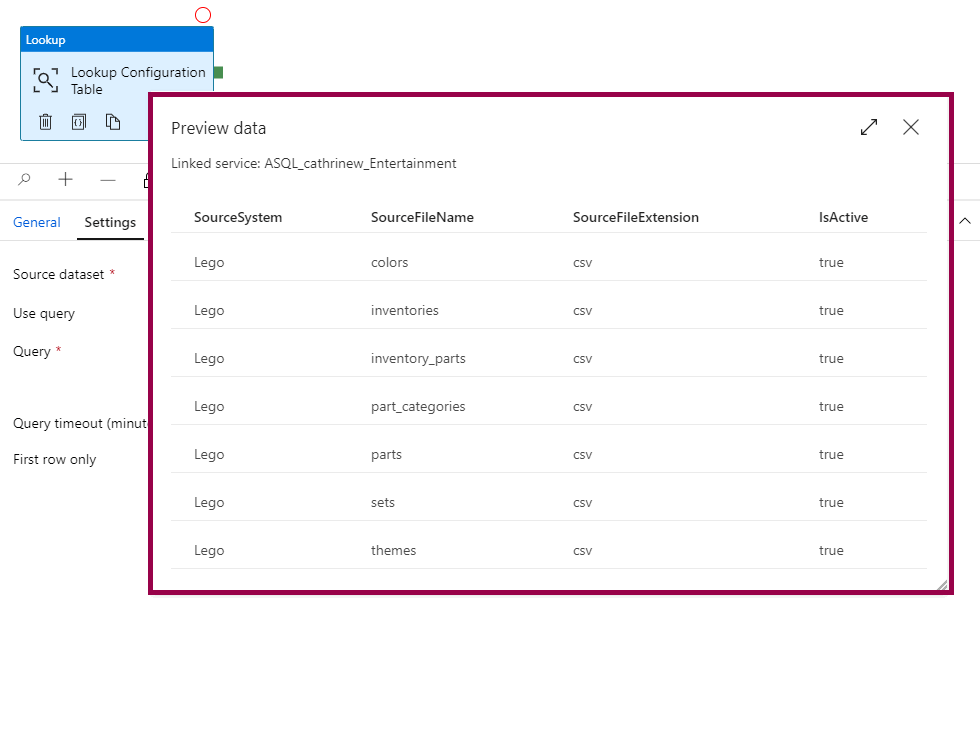This screenshot has width=980, height=750.
Task: Close the Preview data dialog
Action: pyautogui.click(x=910, y=127)
